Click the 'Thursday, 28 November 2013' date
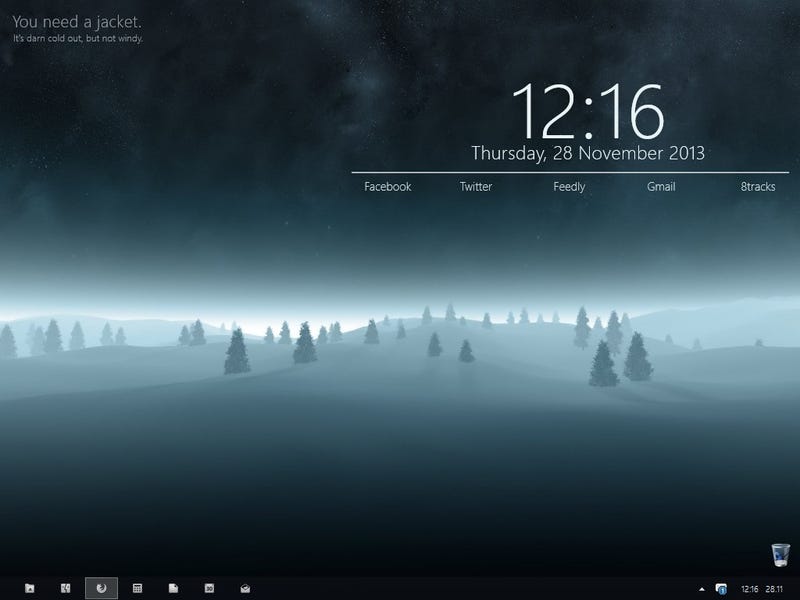The width and height of the screenshot is (800, 600). tap(588, 153)
